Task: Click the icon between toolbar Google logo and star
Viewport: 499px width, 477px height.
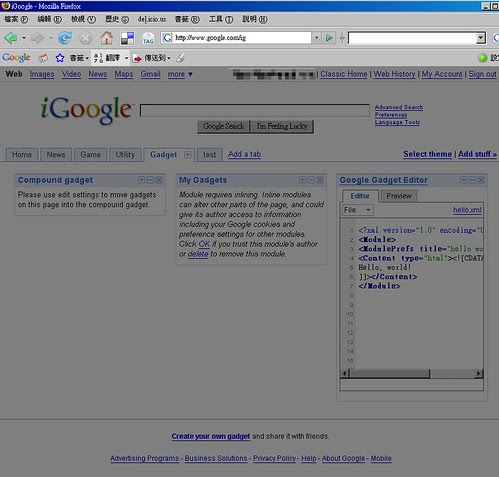Action: pyautogui.click(x=43, y=58)
